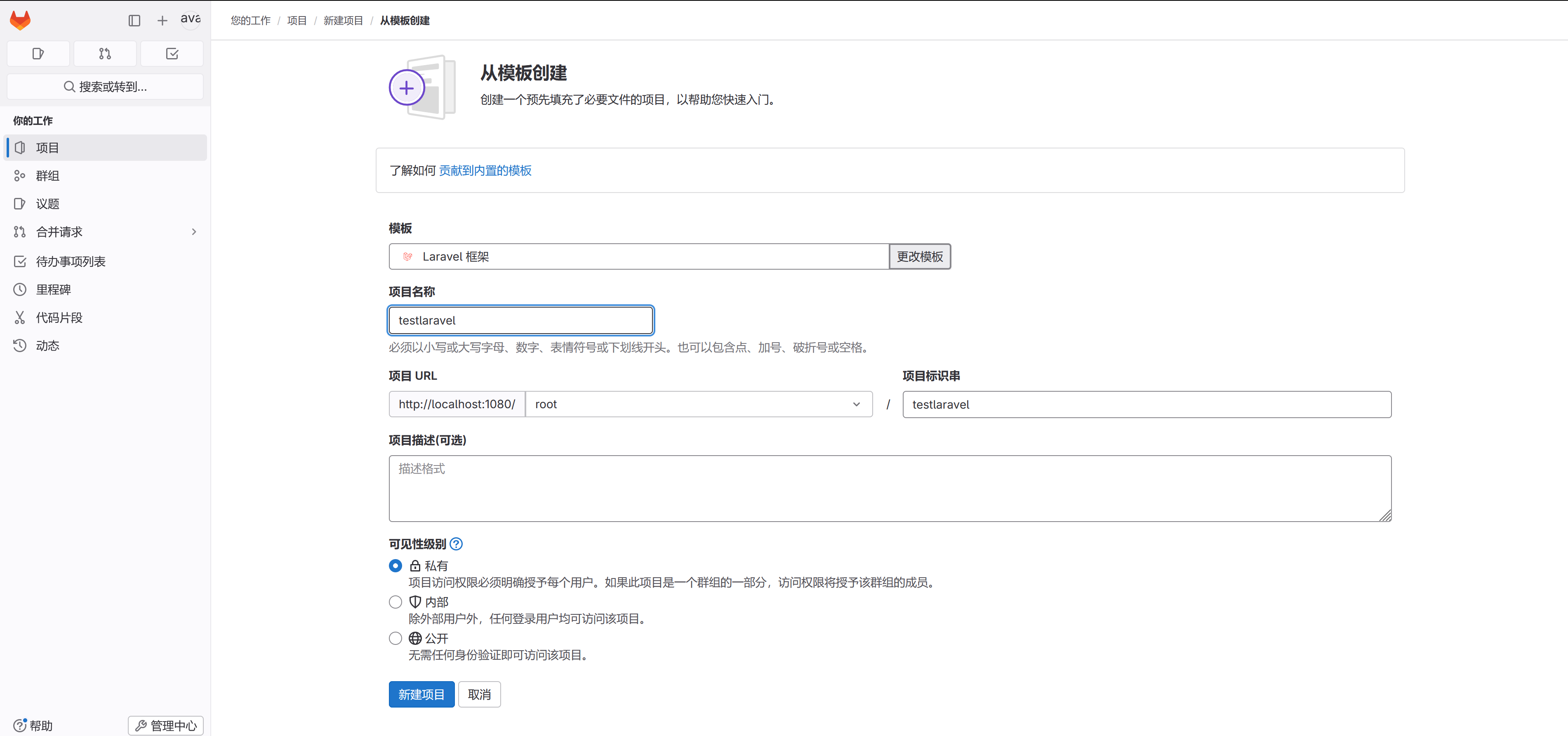Toggle the sidebar collapse icon

pyautogui.click(x=134, y=21)
